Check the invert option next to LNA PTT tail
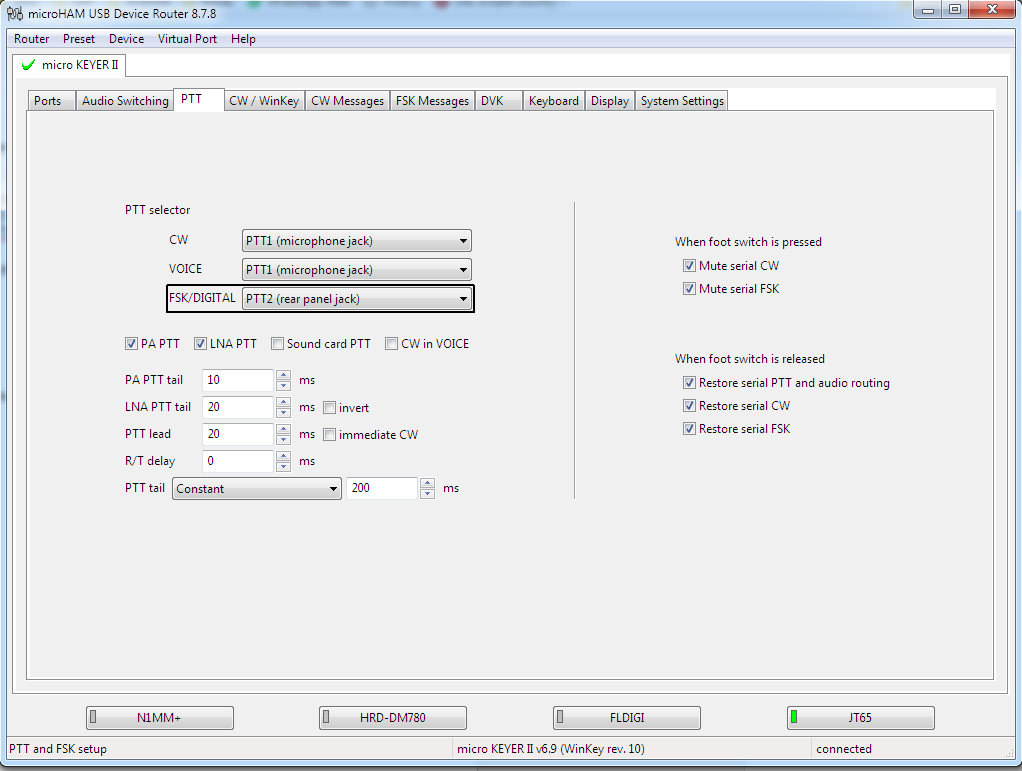1022x771 pixels. (x=329, y=406)
